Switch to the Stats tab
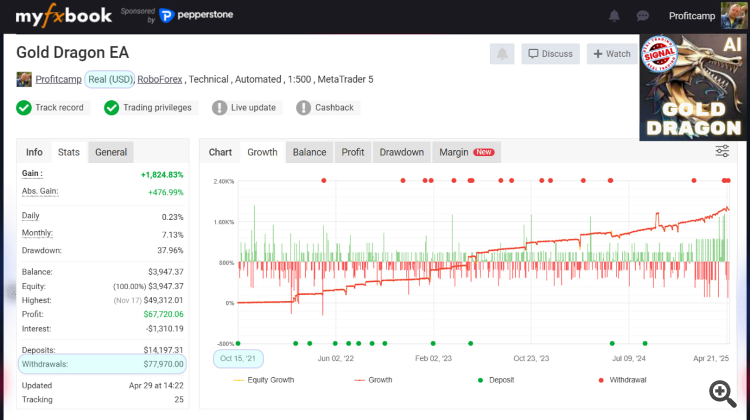The image size is (750, 420). click(x=68, y=152)
